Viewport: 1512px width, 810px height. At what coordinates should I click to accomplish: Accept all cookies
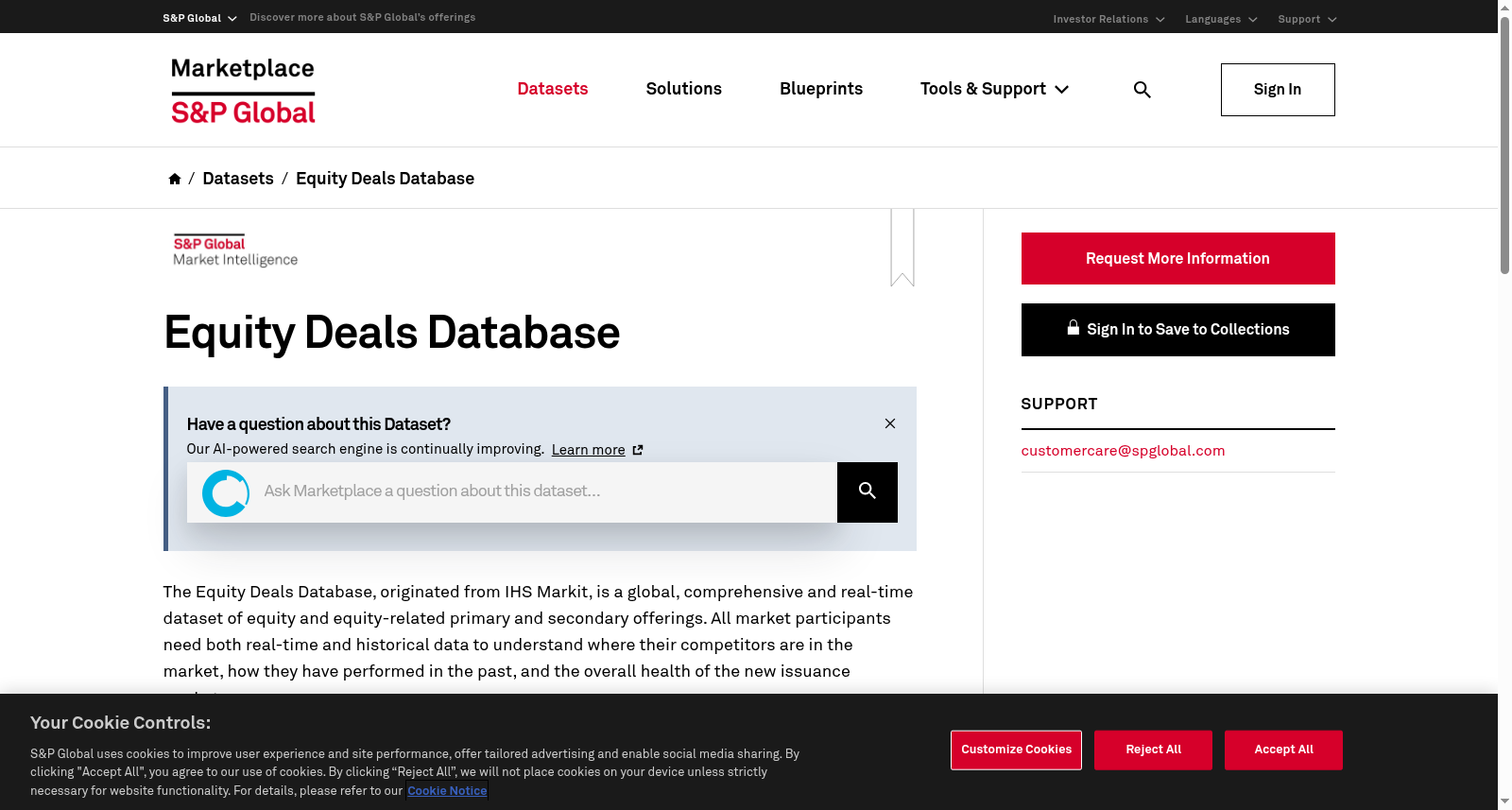[x=1283, y=750]
